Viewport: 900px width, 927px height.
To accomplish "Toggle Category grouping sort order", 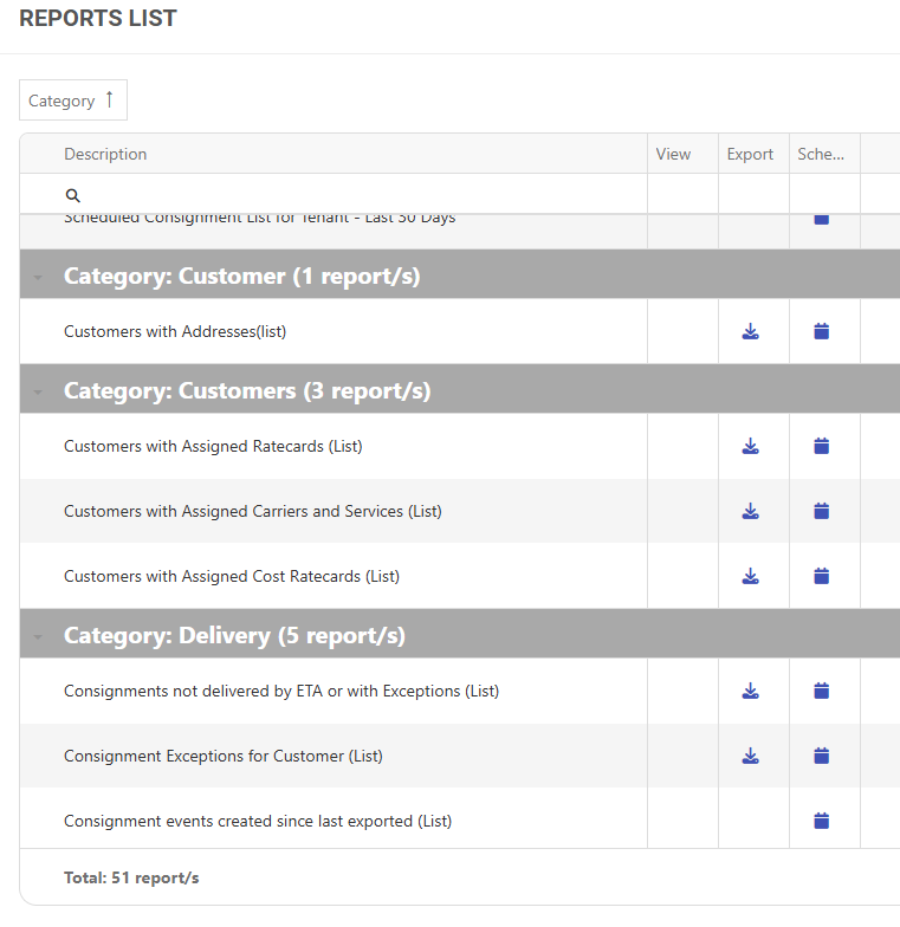I will pyautogui.click(x=73, y=101).
